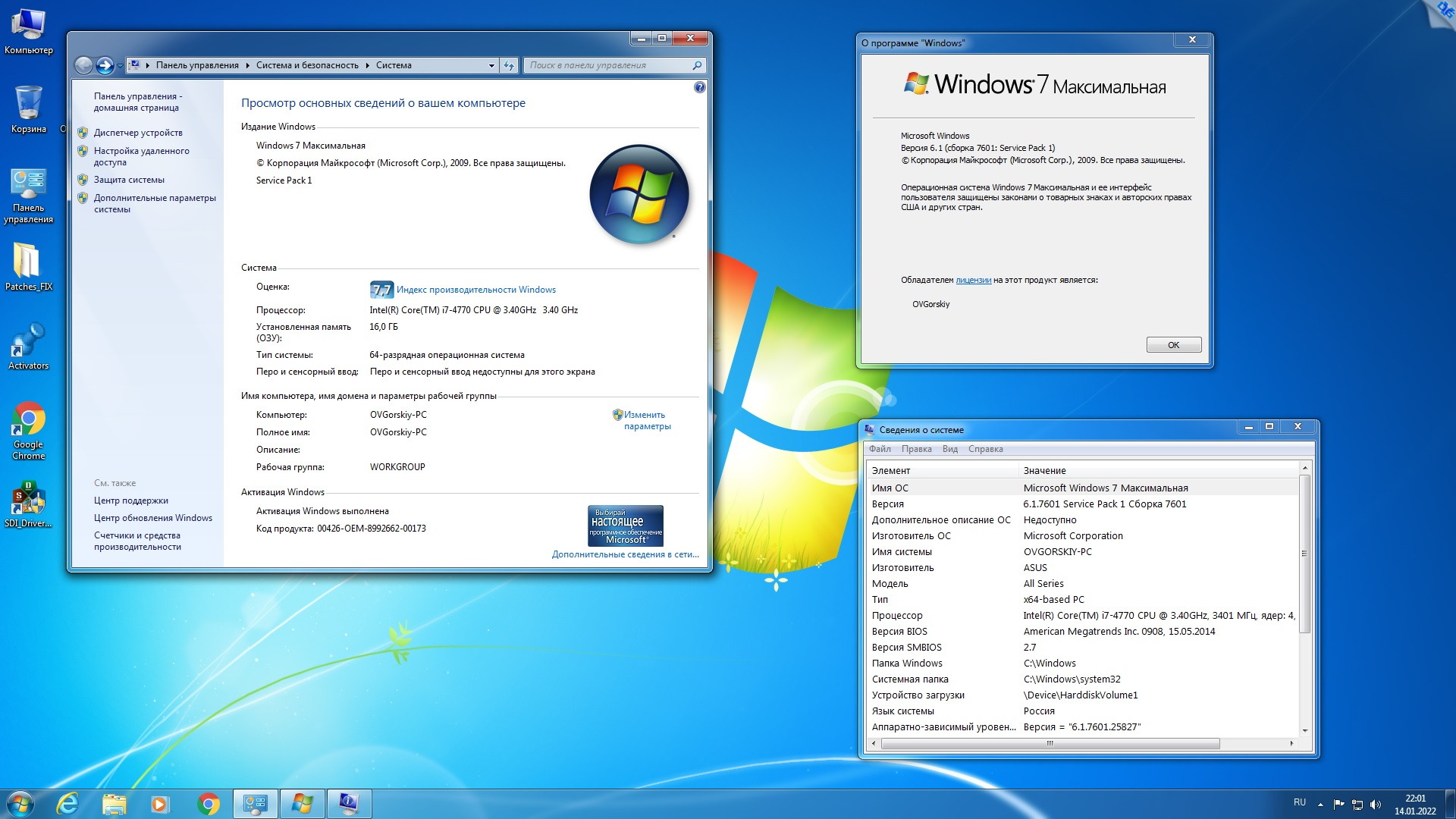Screen dimensions: 1456x819
Task: Open Chrome from the taskbar
Action: (208, 804)
